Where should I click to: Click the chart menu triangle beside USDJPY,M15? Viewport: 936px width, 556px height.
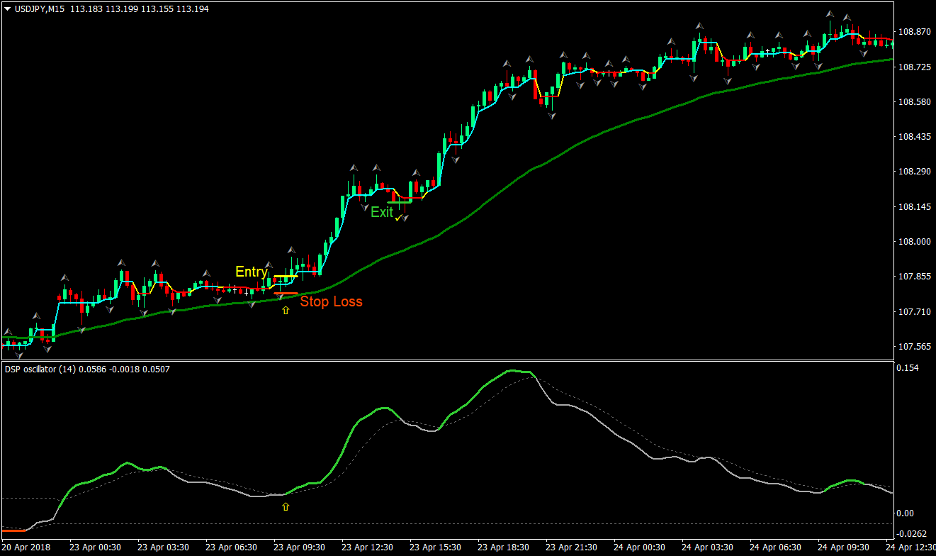tap(7, 9)
